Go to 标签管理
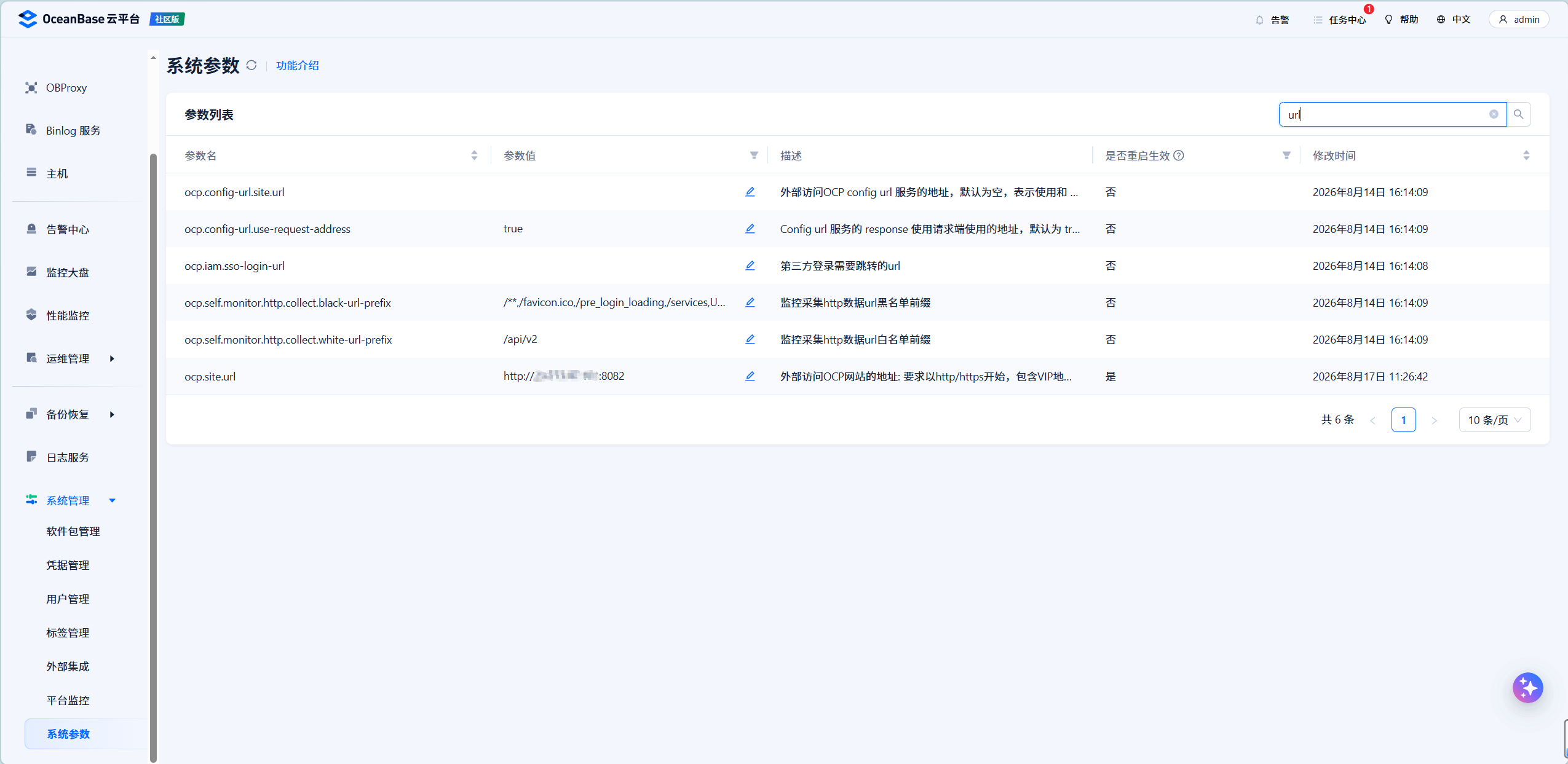The width and height of the screenshot is (1568, 764). pyautogui.click(x=68, y=633)
